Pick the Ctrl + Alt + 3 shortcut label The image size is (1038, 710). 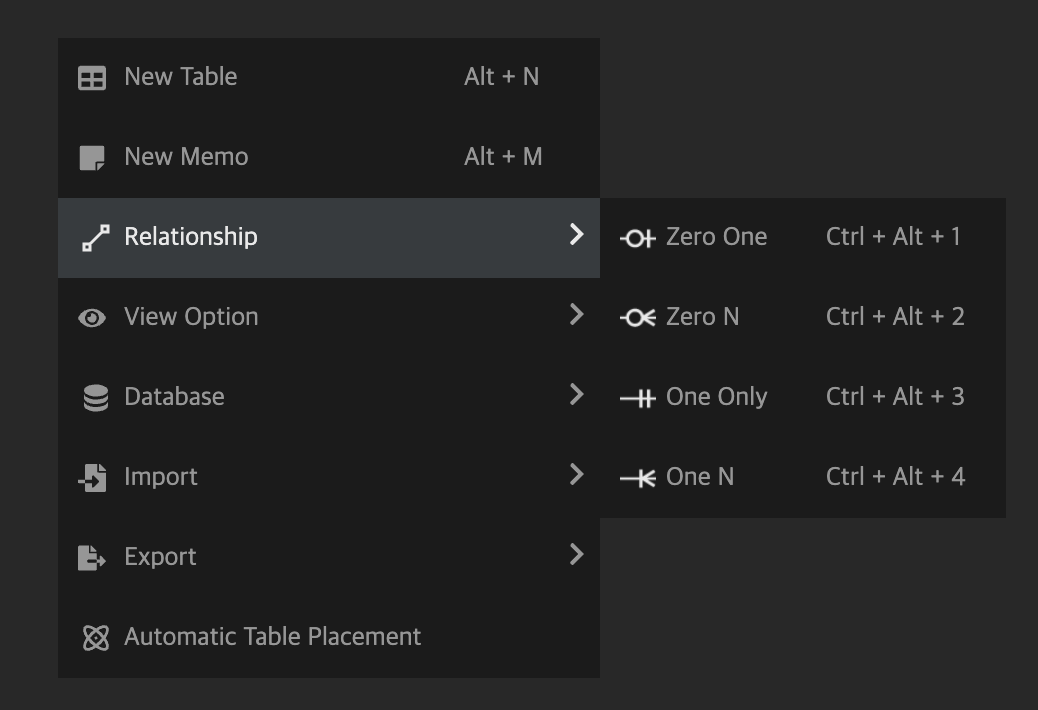(x=895, y=397)
